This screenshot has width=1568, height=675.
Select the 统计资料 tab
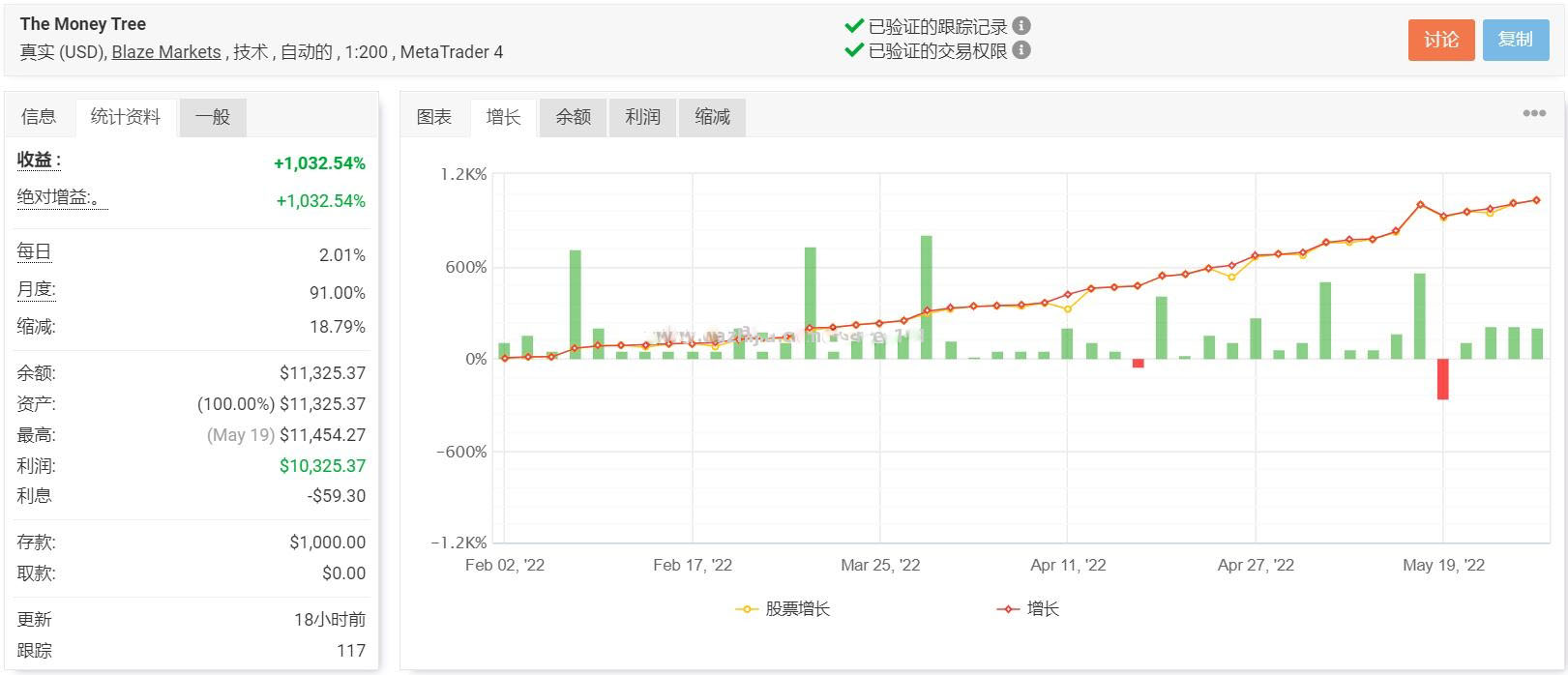pyautogui.click(x=126, y=117)
